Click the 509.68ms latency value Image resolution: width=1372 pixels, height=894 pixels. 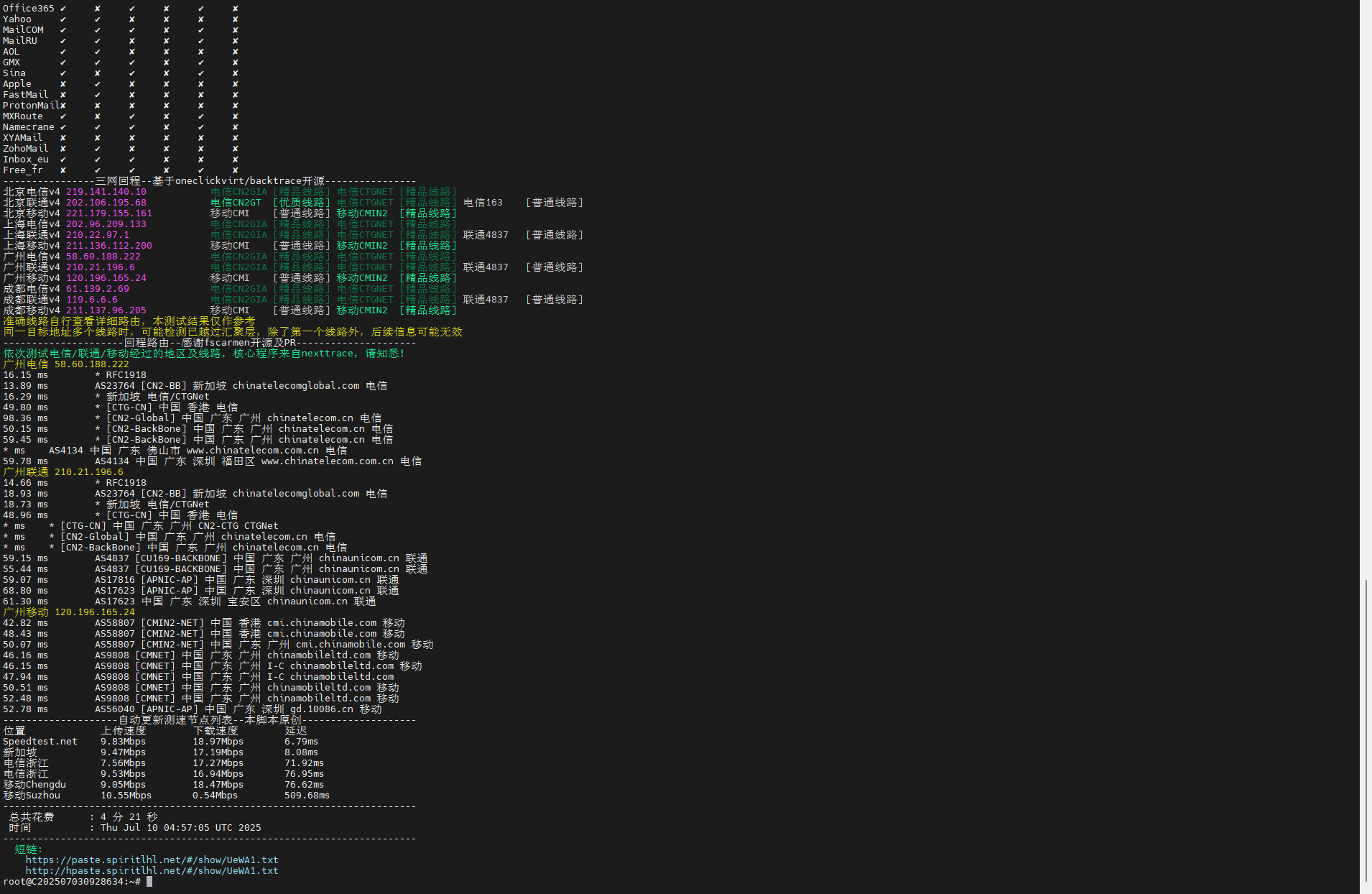coord(307,795)
